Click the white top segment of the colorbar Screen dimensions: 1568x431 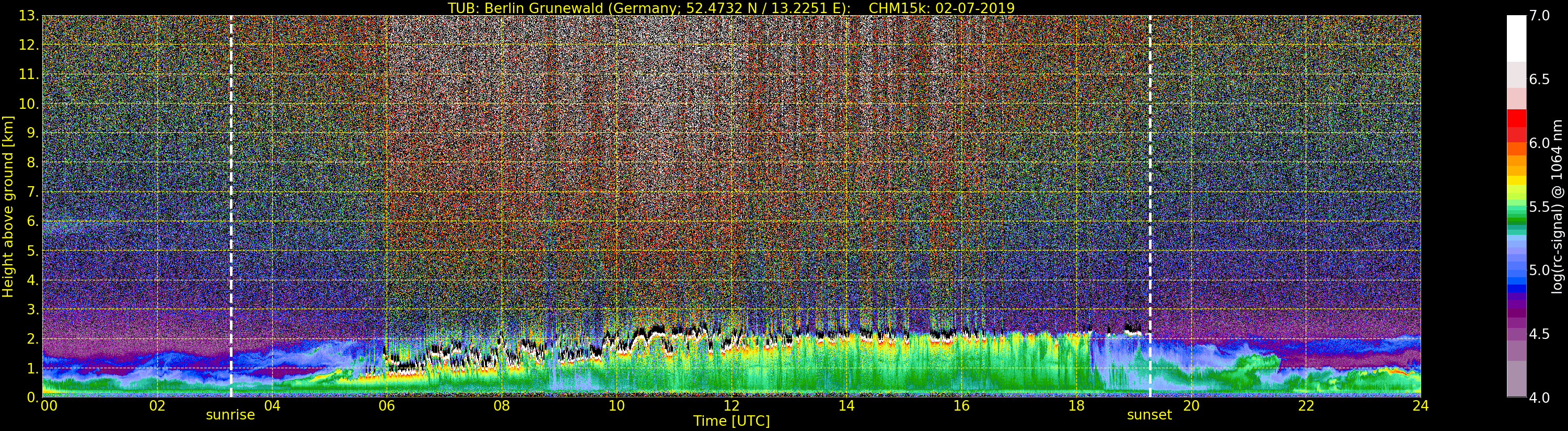point(1516,38)
